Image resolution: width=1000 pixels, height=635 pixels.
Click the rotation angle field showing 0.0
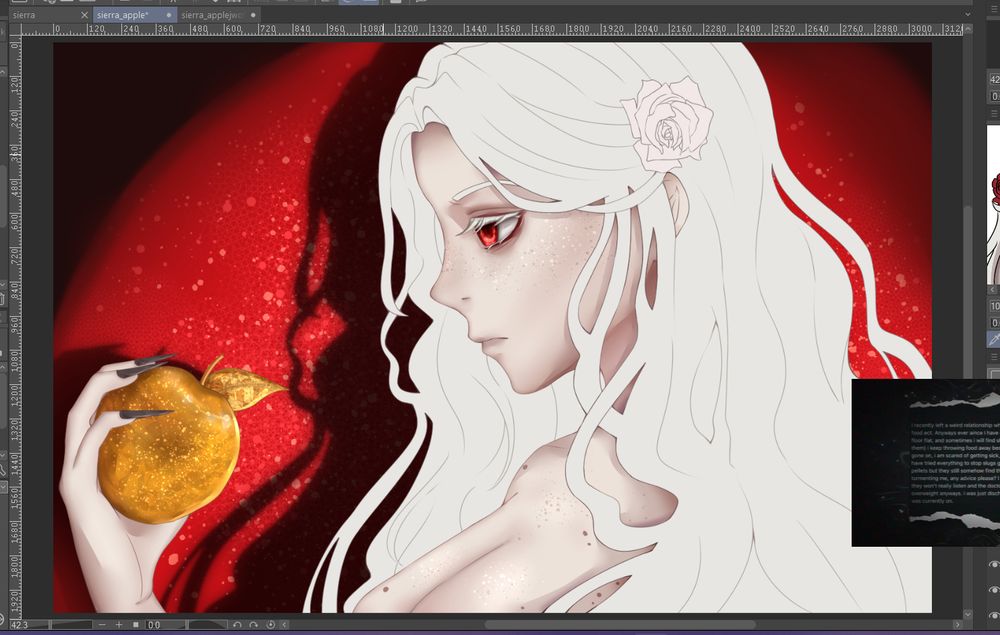(154, 625)
